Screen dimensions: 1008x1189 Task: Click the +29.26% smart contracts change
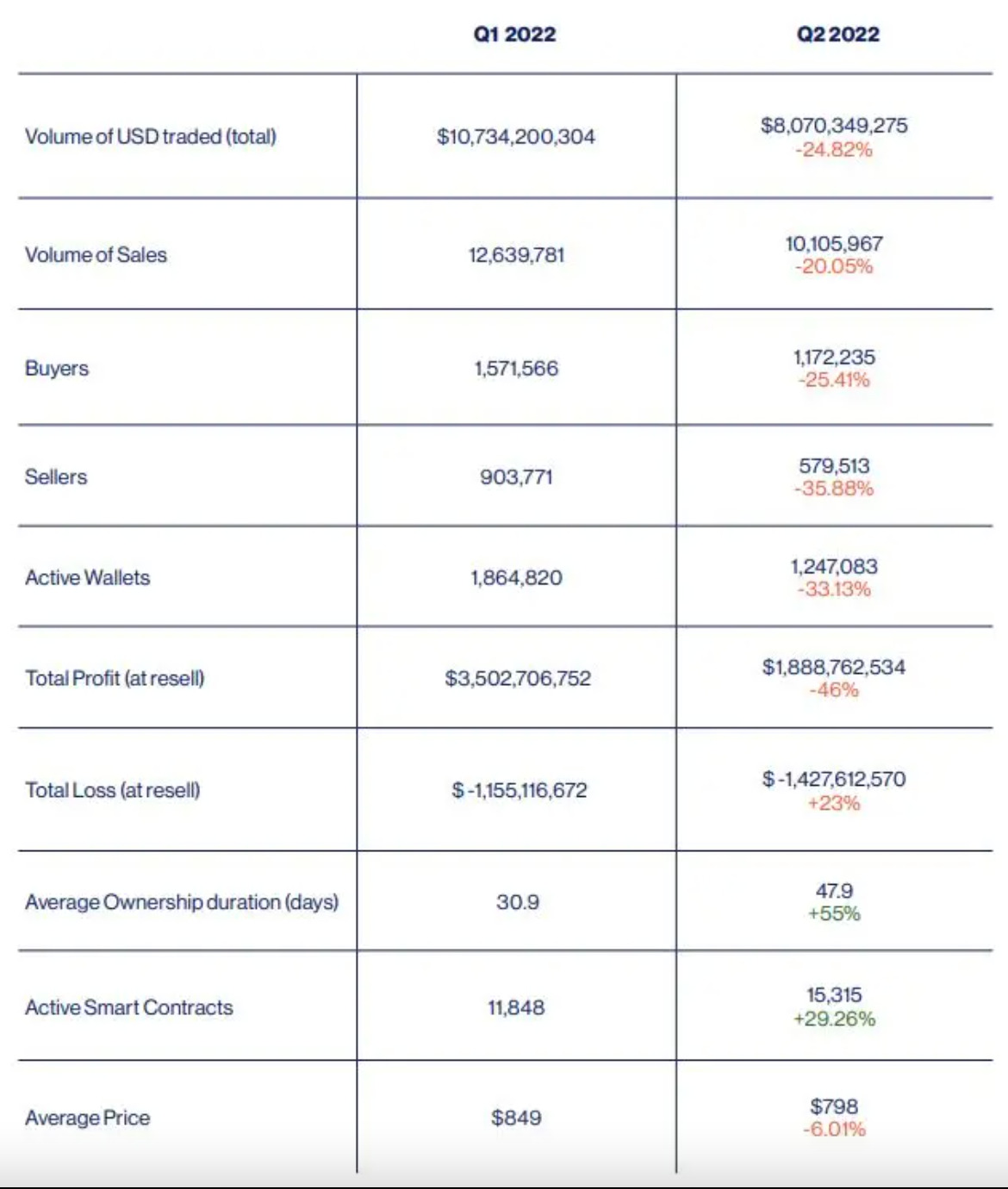(x=834, y=1018)
